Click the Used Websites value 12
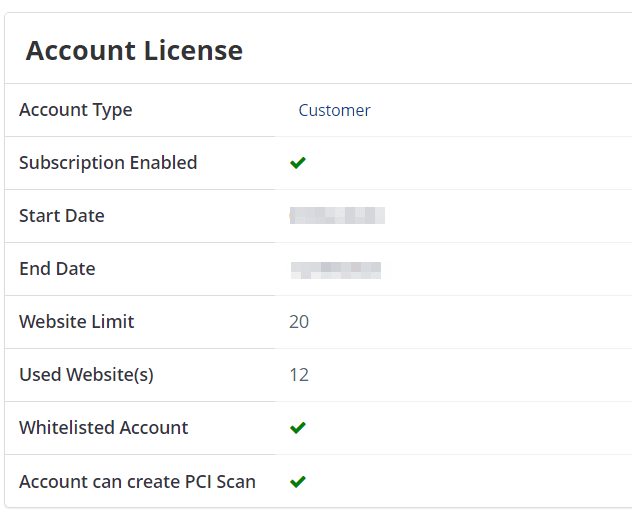The image size is (632, 529). click(x=299, y=375)
